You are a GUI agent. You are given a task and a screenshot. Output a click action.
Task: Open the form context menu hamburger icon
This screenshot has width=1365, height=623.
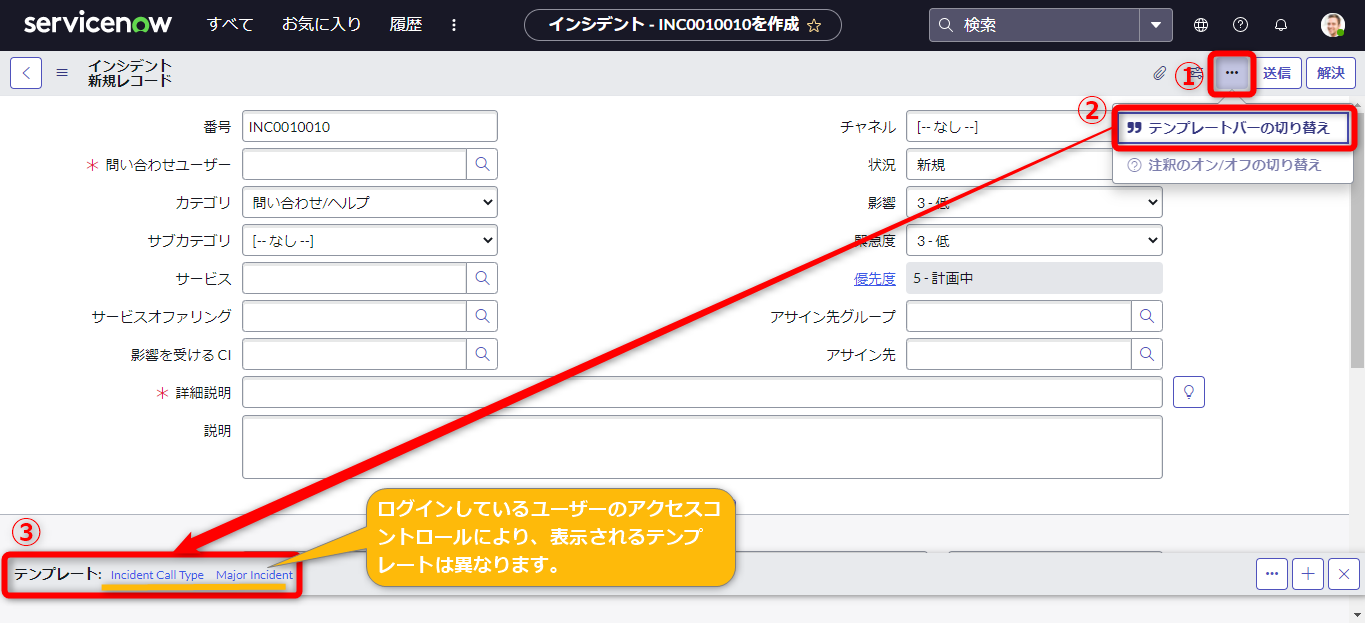click(x=60, y=72)
